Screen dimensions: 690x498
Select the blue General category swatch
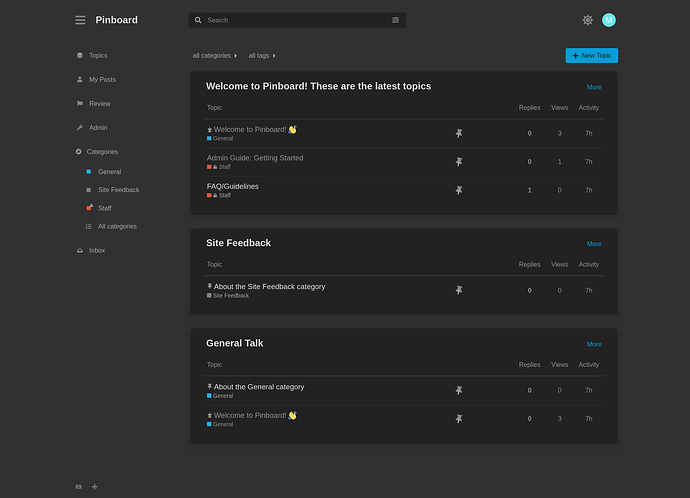click(x=89, y=172)
